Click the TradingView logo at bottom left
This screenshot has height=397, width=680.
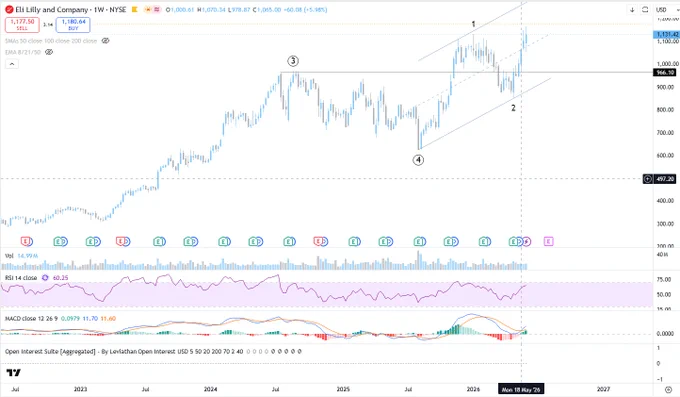[13, 373]
